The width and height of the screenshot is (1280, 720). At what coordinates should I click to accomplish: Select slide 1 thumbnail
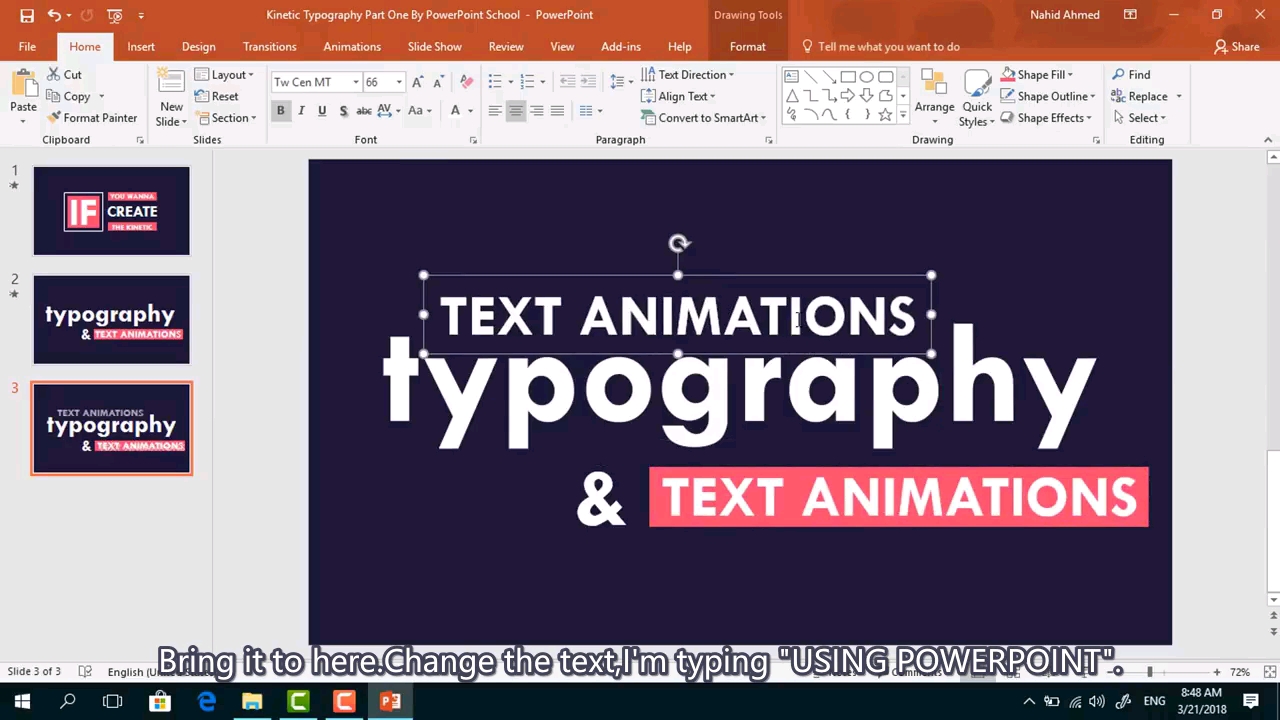111,211
